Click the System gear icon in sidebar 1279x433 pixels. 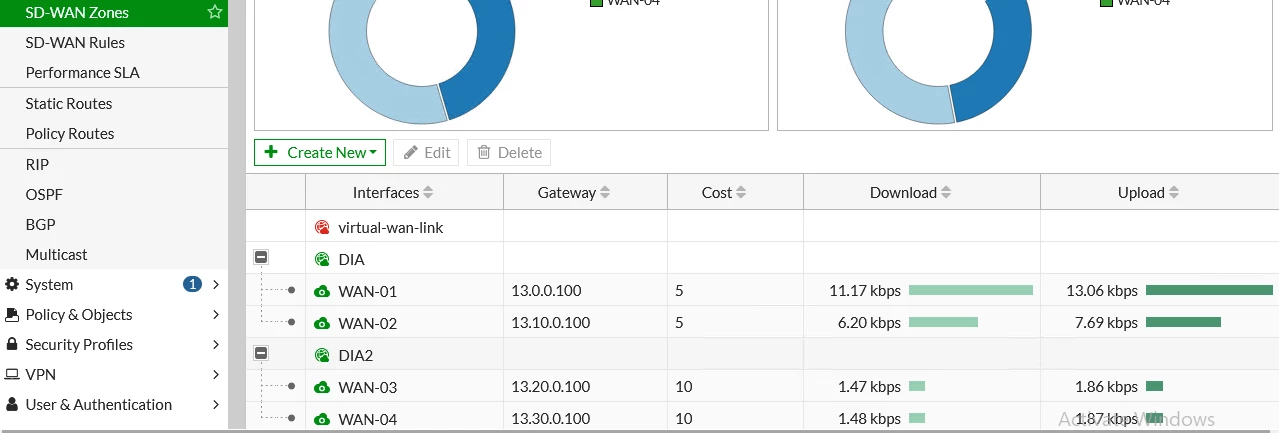click(x=12, y=285)
